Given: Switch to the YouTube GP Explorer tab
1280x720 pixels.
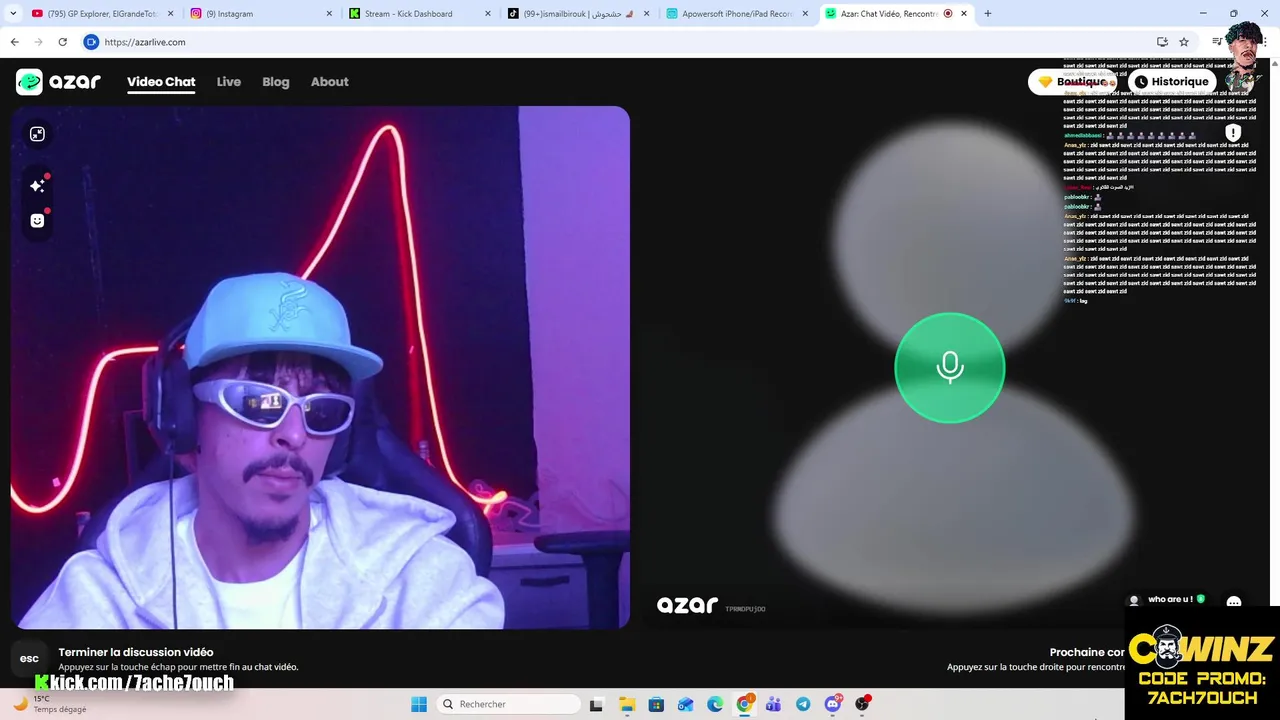Looking at the screenshot, I should click(x=100, y=14).
